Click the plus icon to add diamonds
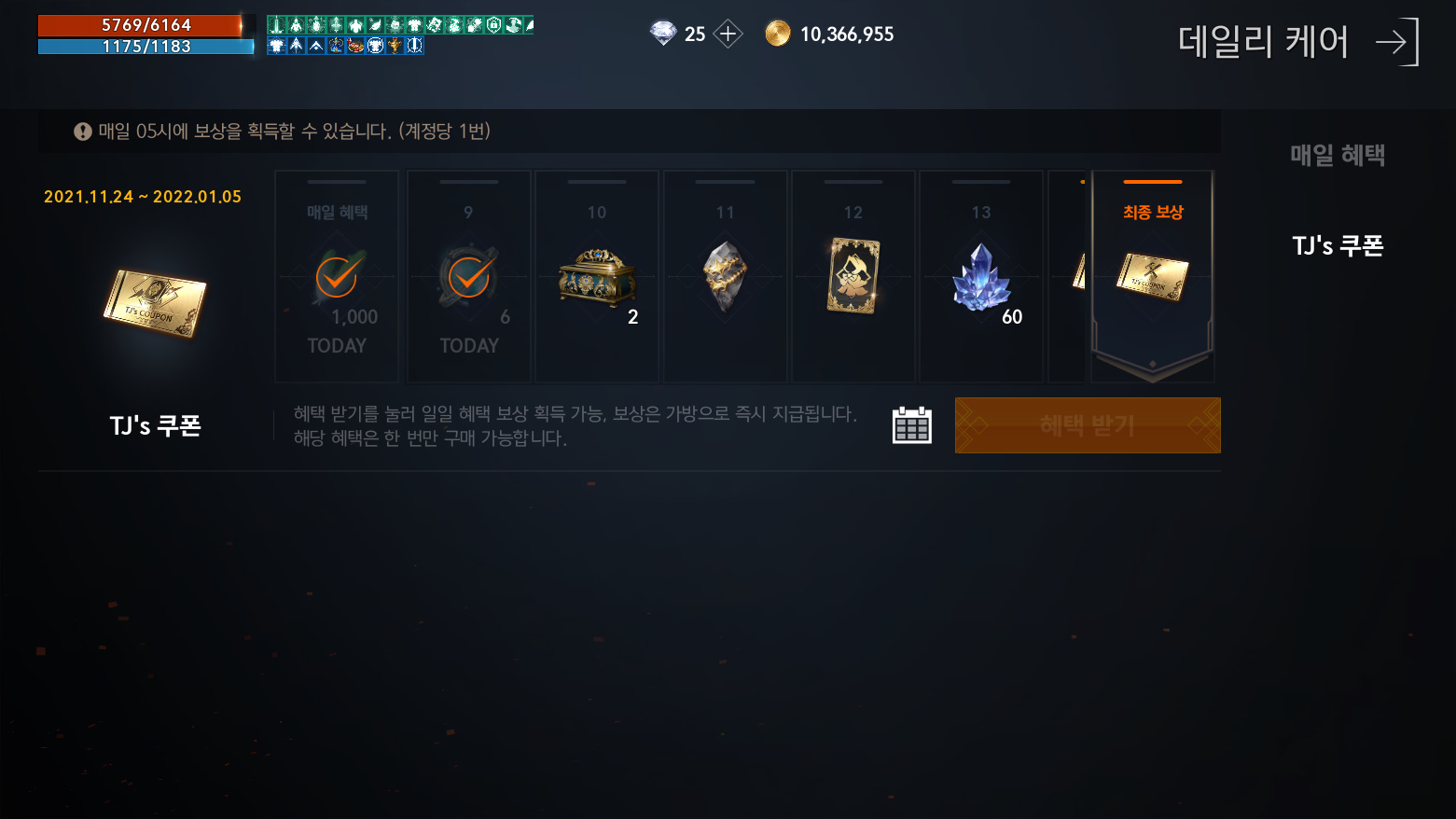 click(728, 35)
